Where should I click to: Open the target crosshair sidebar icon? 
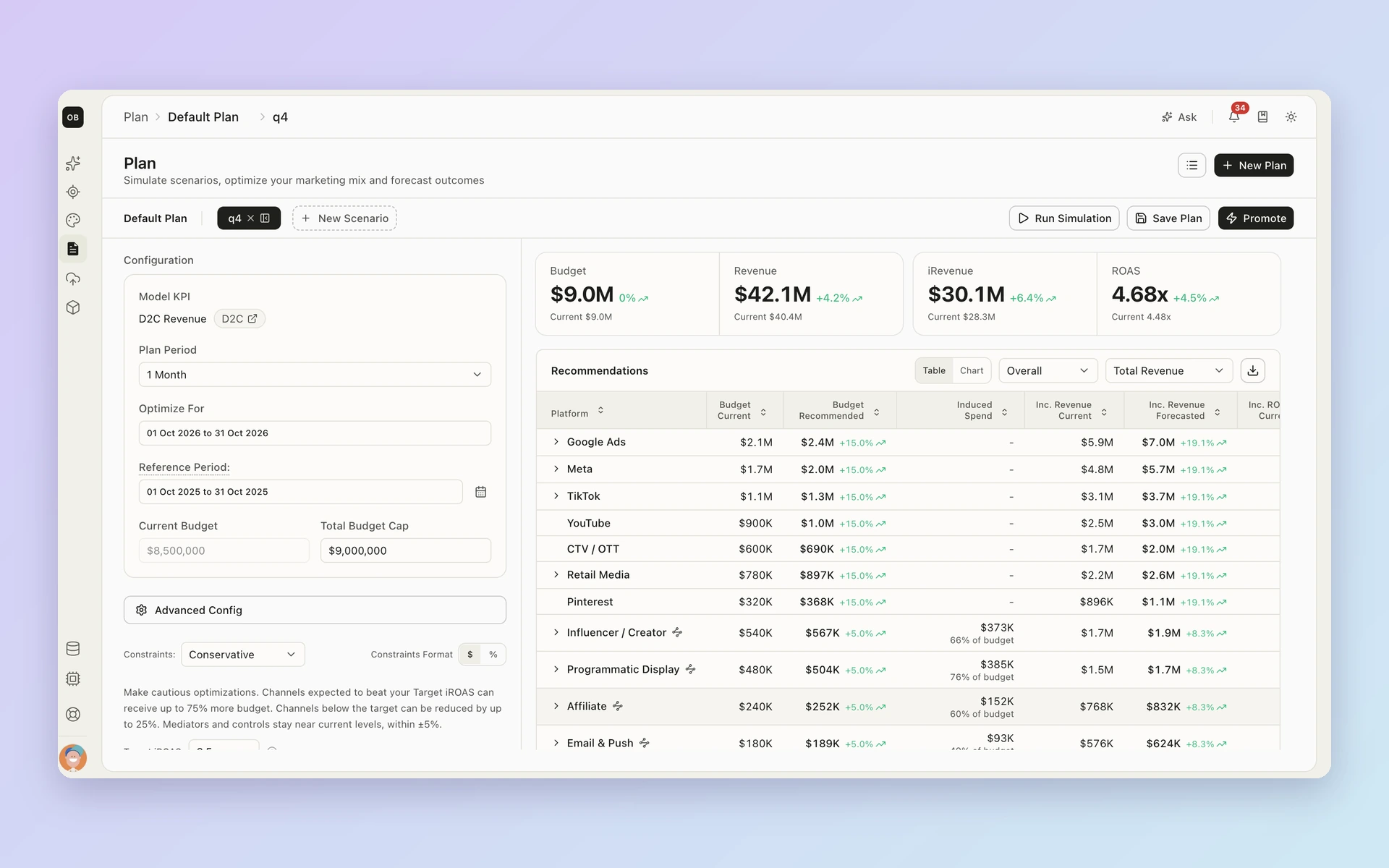pos(73,192)
